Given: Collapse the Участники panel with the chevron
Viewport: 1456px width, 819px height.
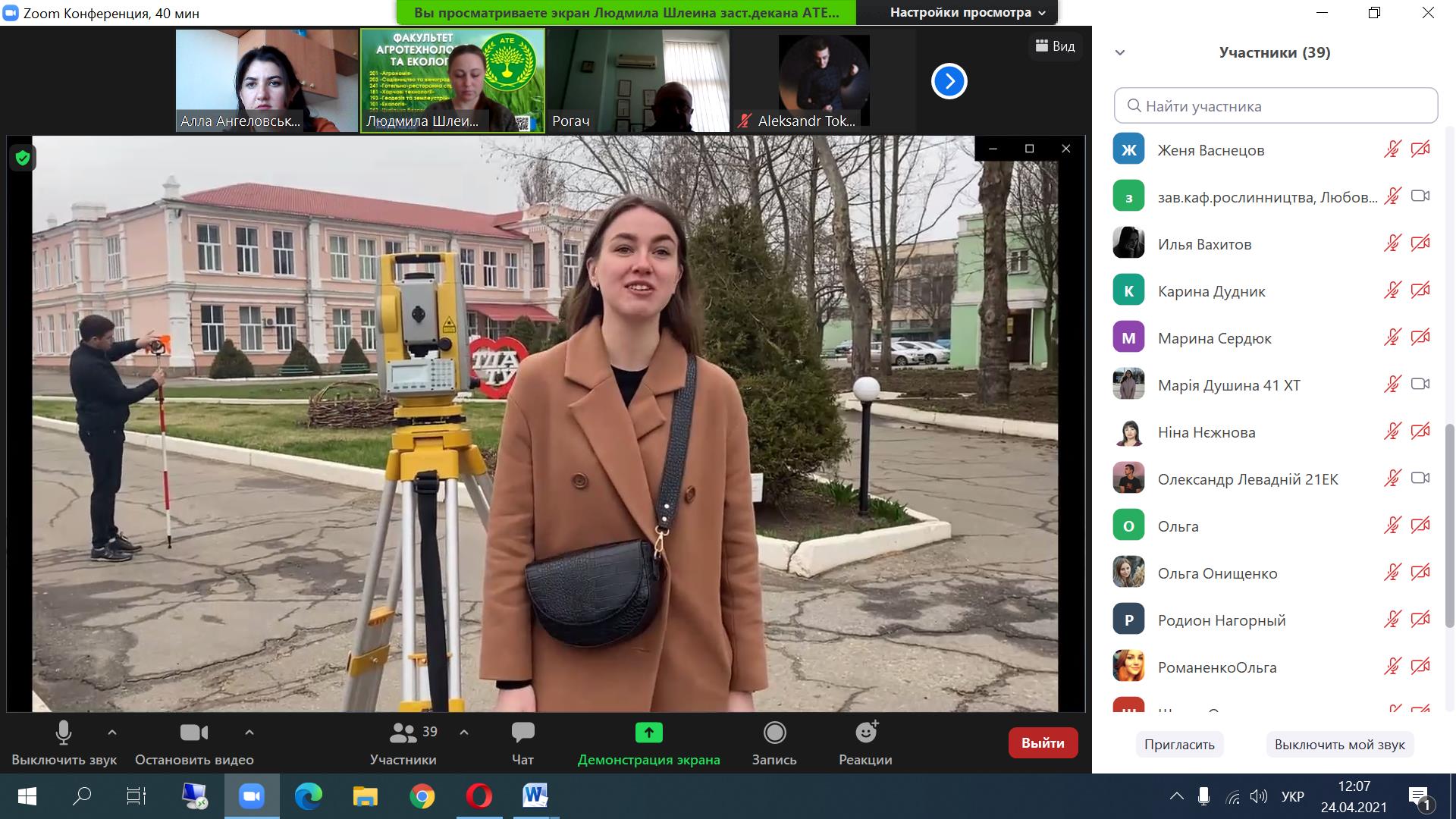Looking at the screenshot, I should click(x=1120, y=52).
